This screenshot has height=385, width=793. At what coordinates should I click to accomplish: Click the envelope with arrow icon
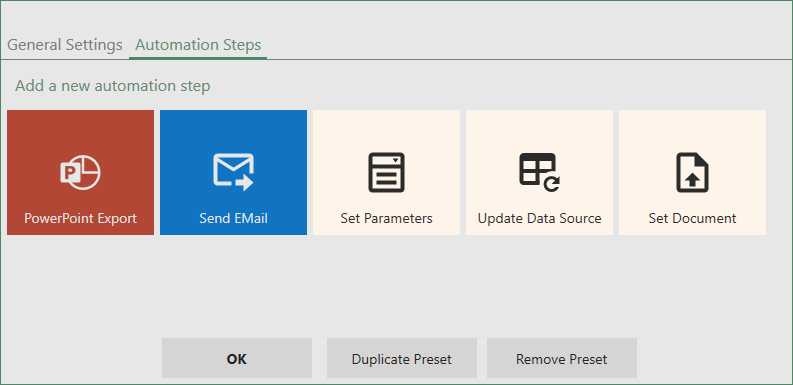tap(233, 172)
